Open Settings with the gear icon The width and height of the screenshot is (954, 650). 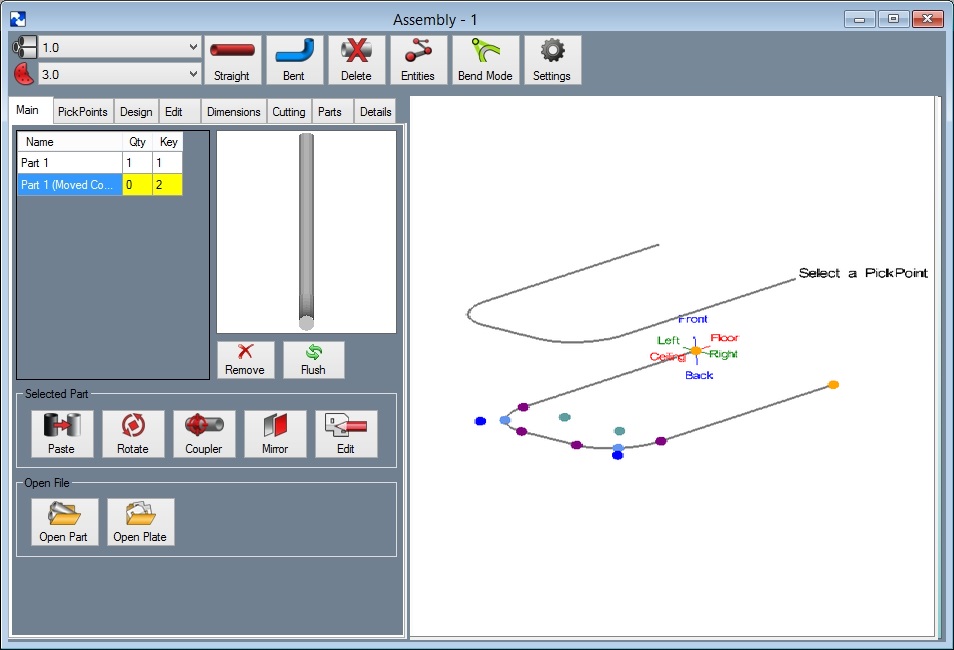coord(552,60)
